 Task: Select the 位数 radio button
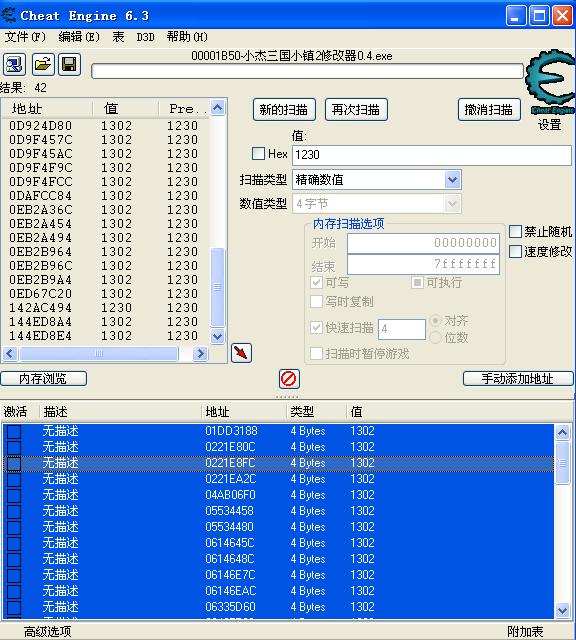click(x=435, y=338)
